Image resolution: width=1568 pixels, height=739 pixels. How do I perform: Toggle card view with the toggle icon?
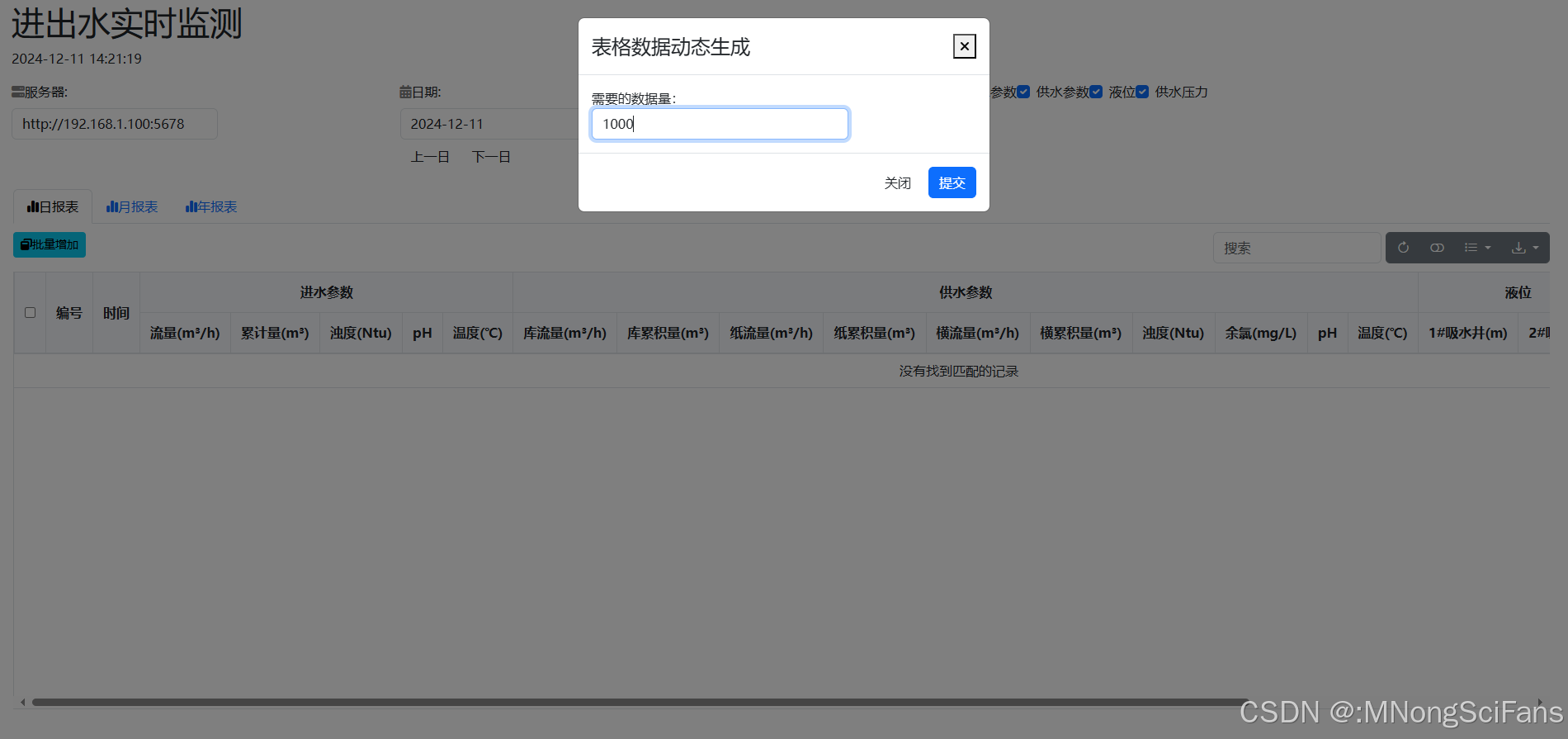coord(1437,248)
